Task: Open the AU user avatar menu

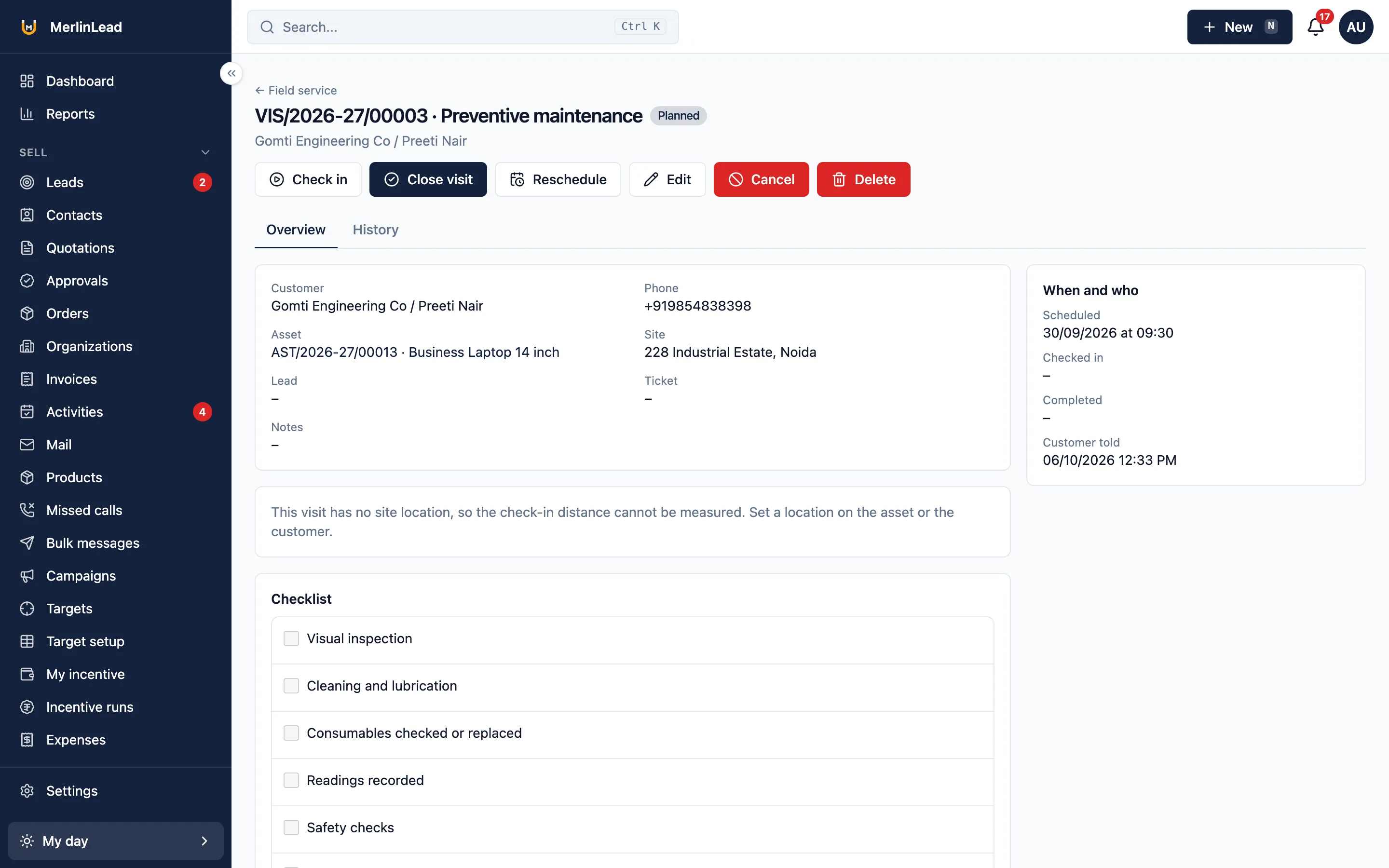Action: coord(1356,27)
